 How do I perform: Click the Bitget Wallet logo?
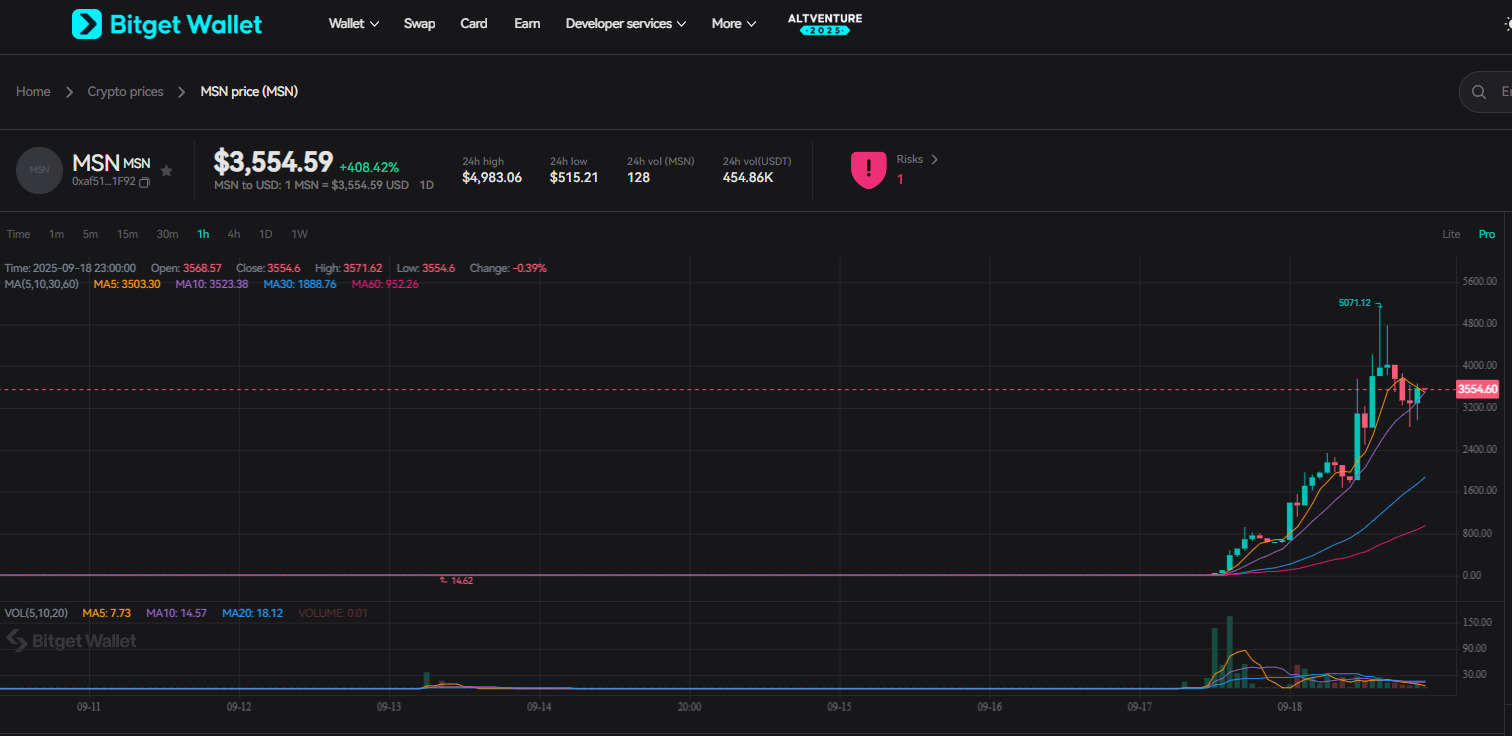[167, 24]
